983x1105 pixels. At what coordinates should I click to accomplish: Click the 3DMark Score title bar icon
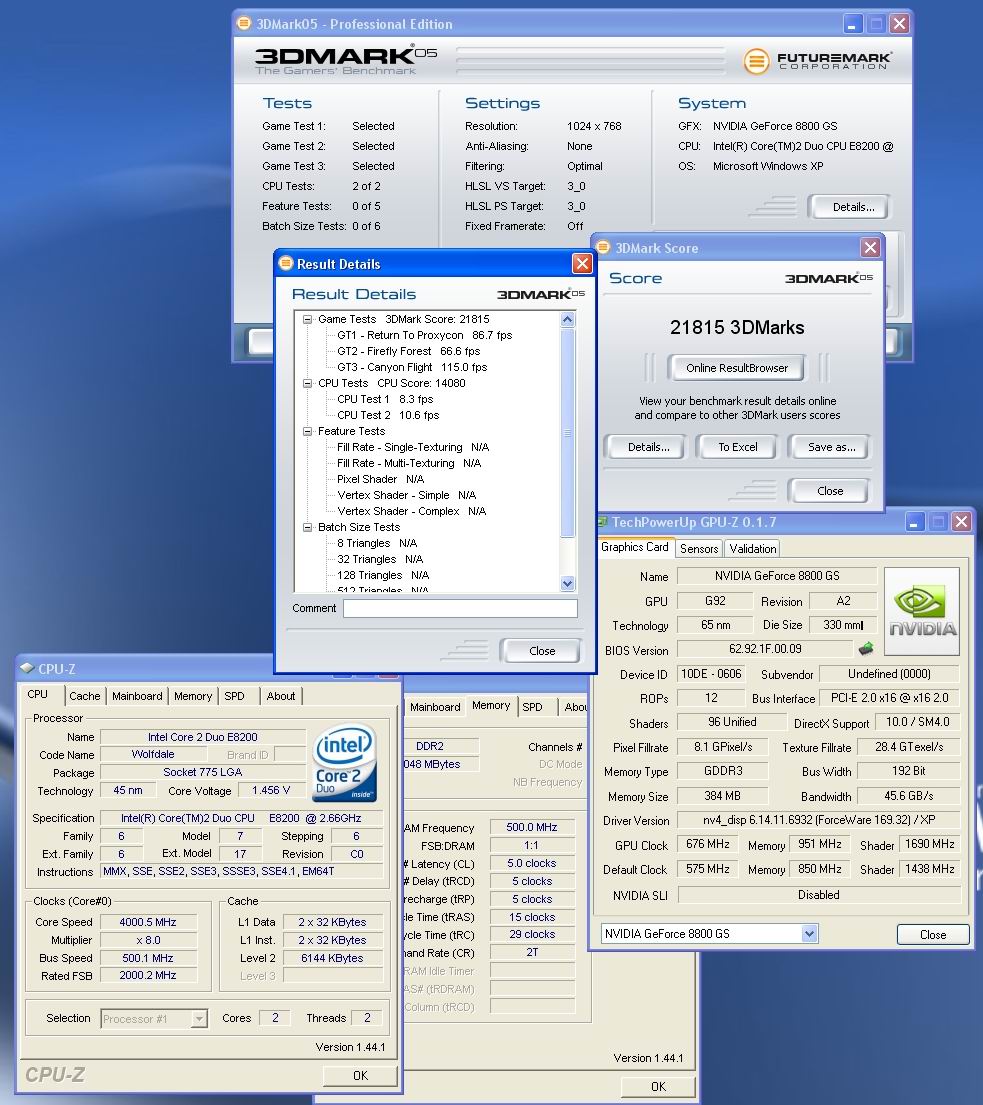click(x=604, y=247)
